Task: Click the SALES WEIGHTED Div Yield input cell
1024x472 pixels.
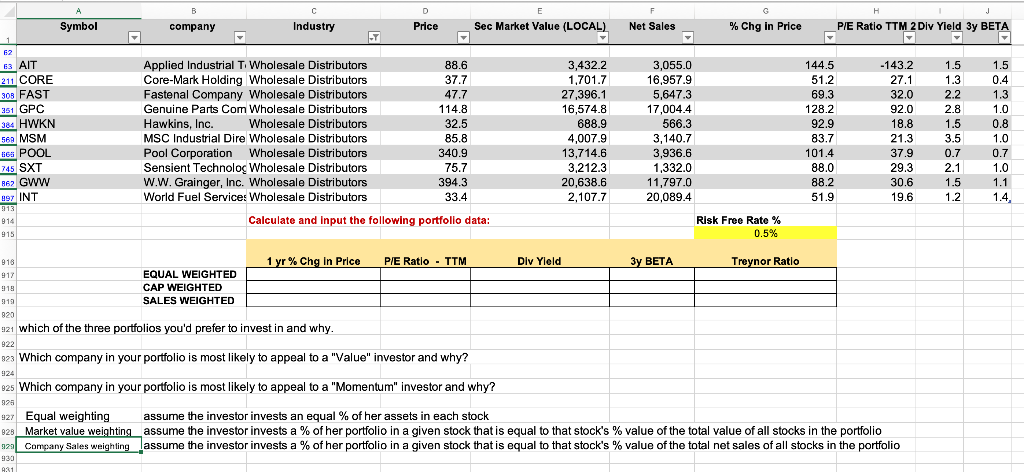Action: point(539,300)
